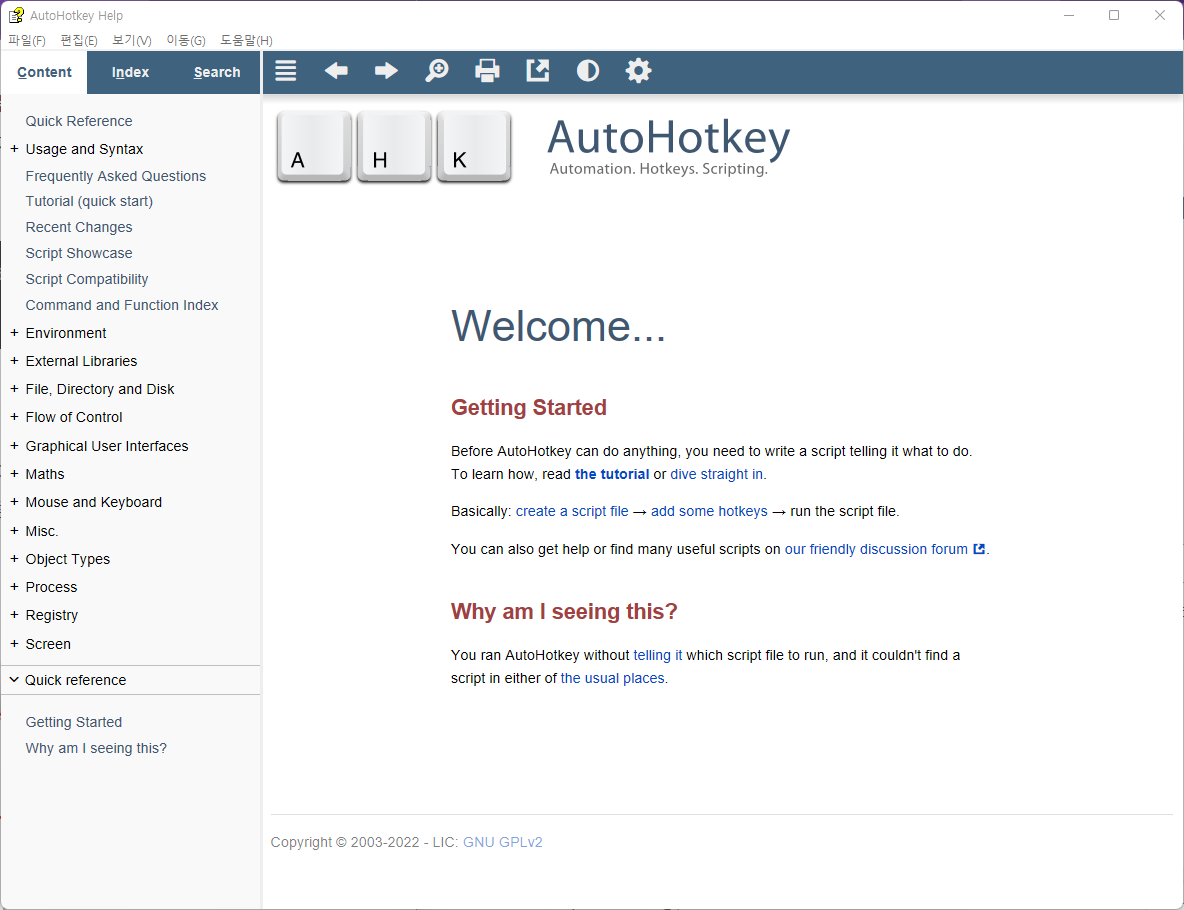Follow the 'dive straight in' link

(717, 474)
